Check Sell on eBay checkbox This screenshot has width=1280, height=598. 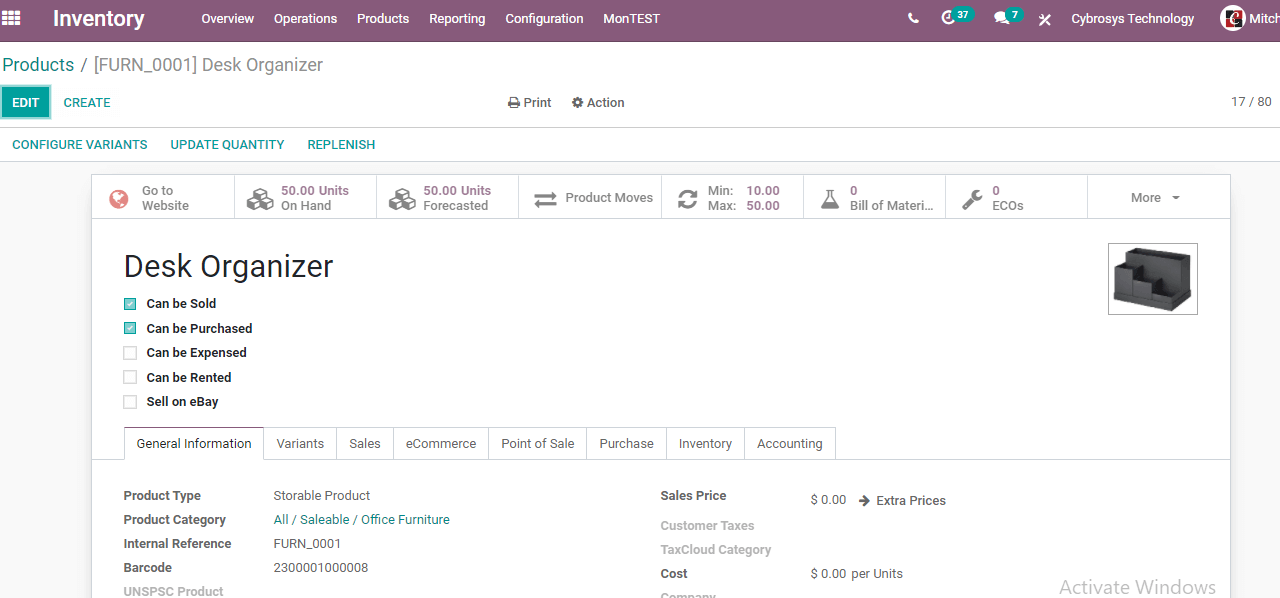pyautogui.click(x=130, y=402)
